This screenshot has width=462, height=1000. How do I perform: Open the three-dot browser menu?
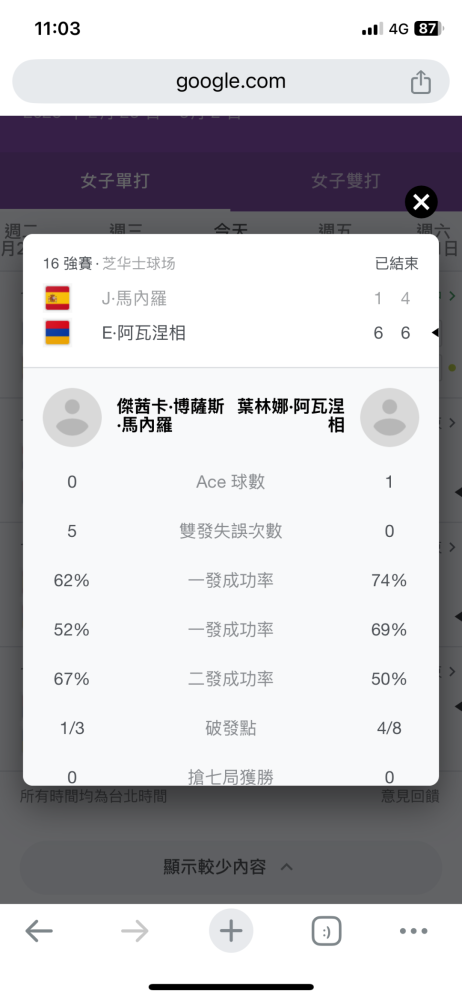[414, 931]
